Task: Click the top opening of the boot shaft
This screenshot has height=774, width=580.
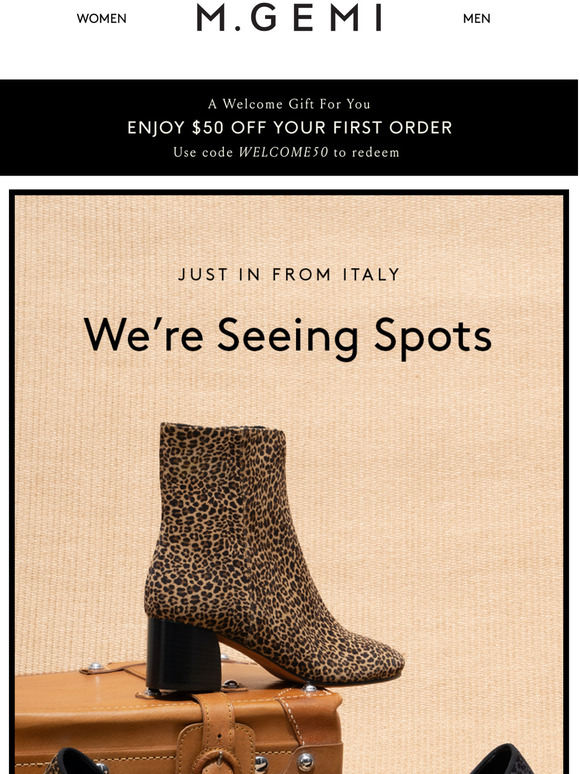Action: coord(223,428)
